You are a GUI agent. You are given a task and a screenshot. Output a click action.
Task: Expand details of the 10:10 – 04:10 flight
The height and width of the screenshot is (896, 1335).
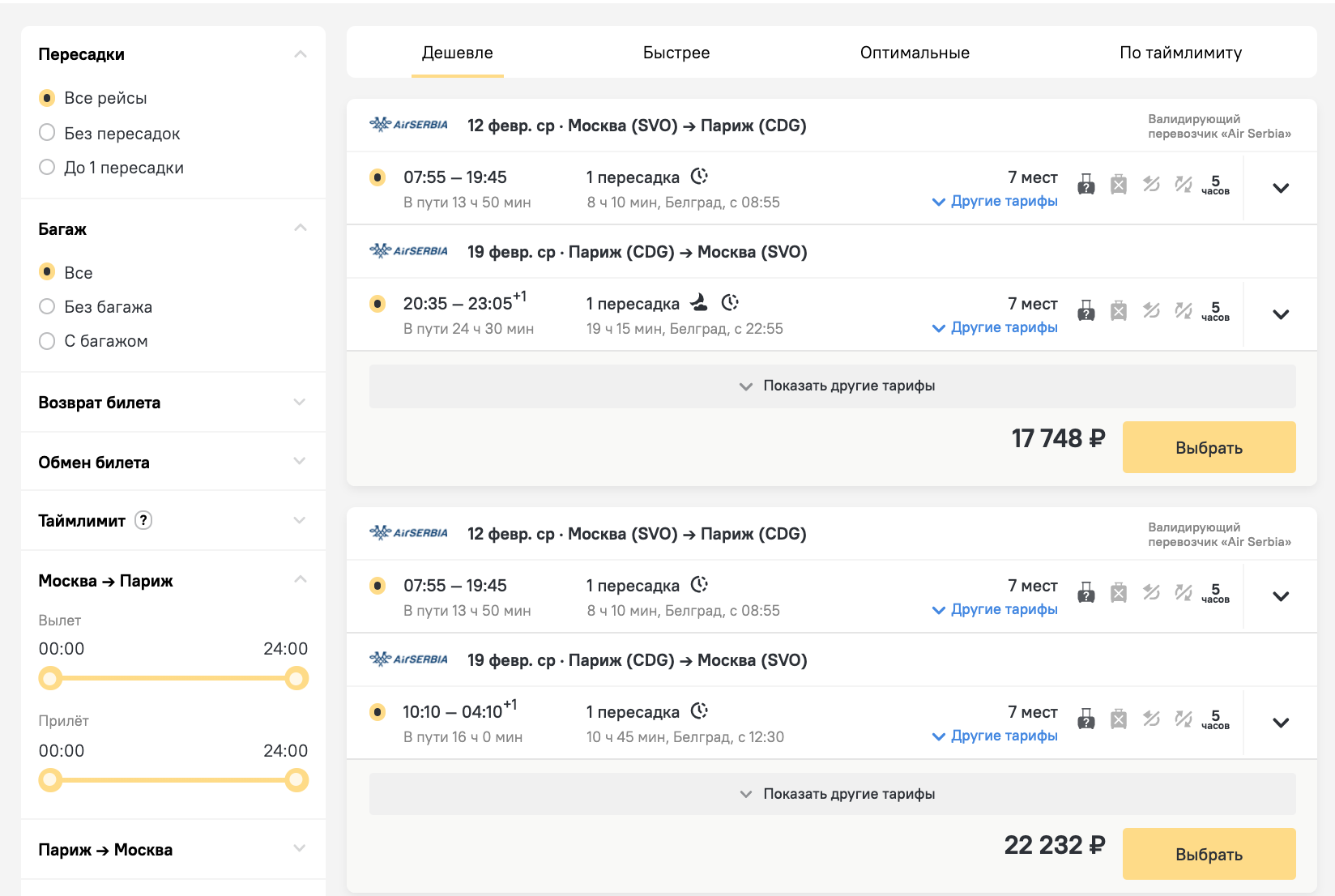coord(1281,723)
